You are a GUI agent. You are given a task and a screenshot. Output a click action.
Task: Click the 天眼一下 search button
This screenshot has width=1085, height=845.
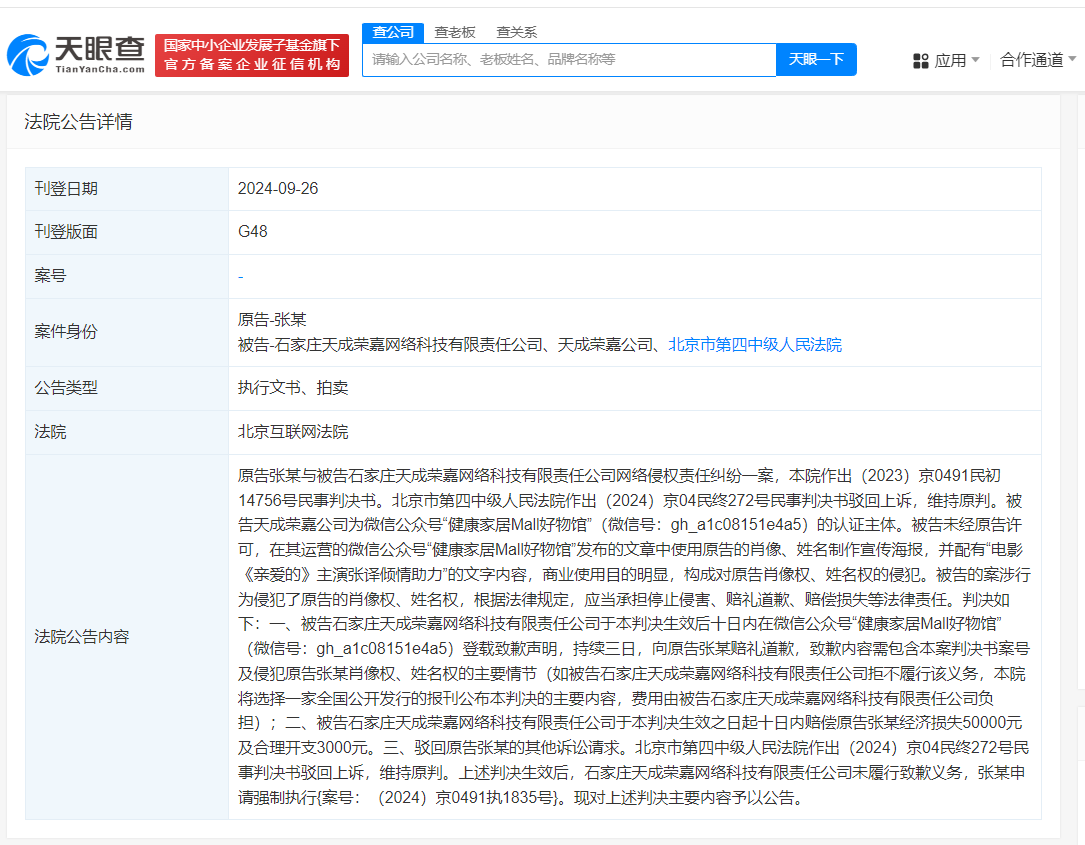816,60
